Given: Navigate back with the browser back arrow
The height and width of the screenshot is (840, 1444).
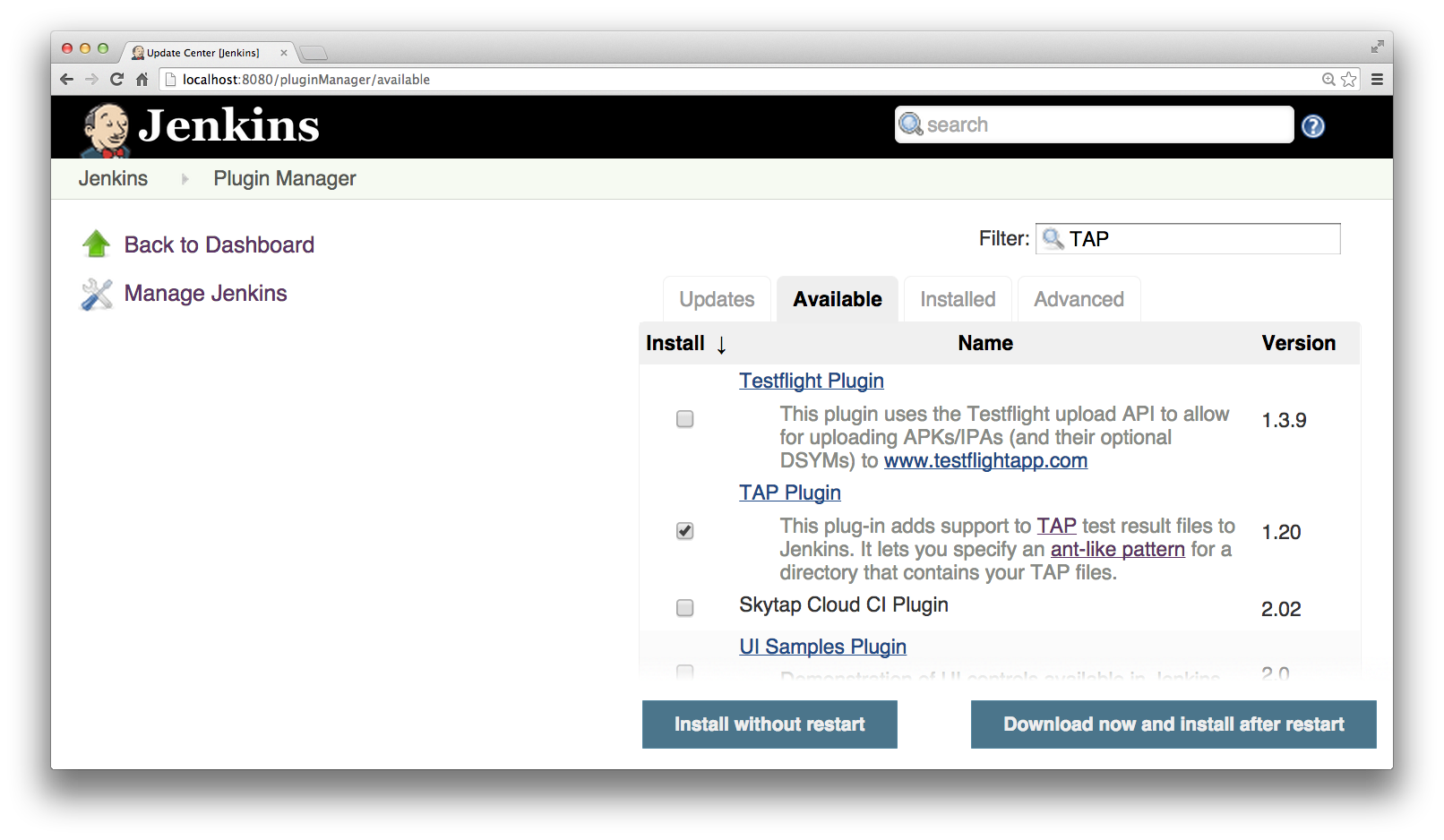Looking at the screenshot, I should pos(66,80).
